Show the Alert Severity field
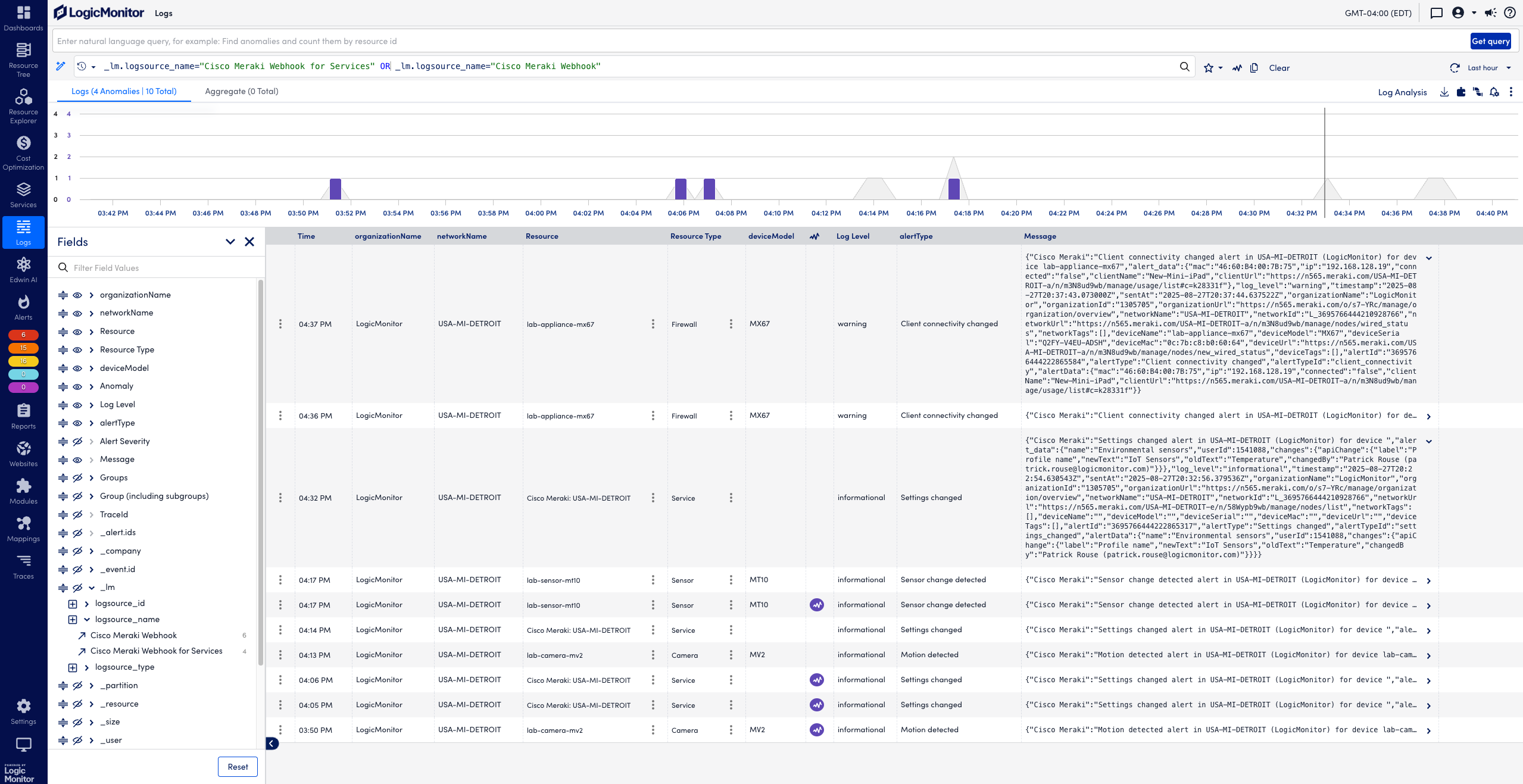The height and width of the screenshot is (784, 1523). coord(77,441)
